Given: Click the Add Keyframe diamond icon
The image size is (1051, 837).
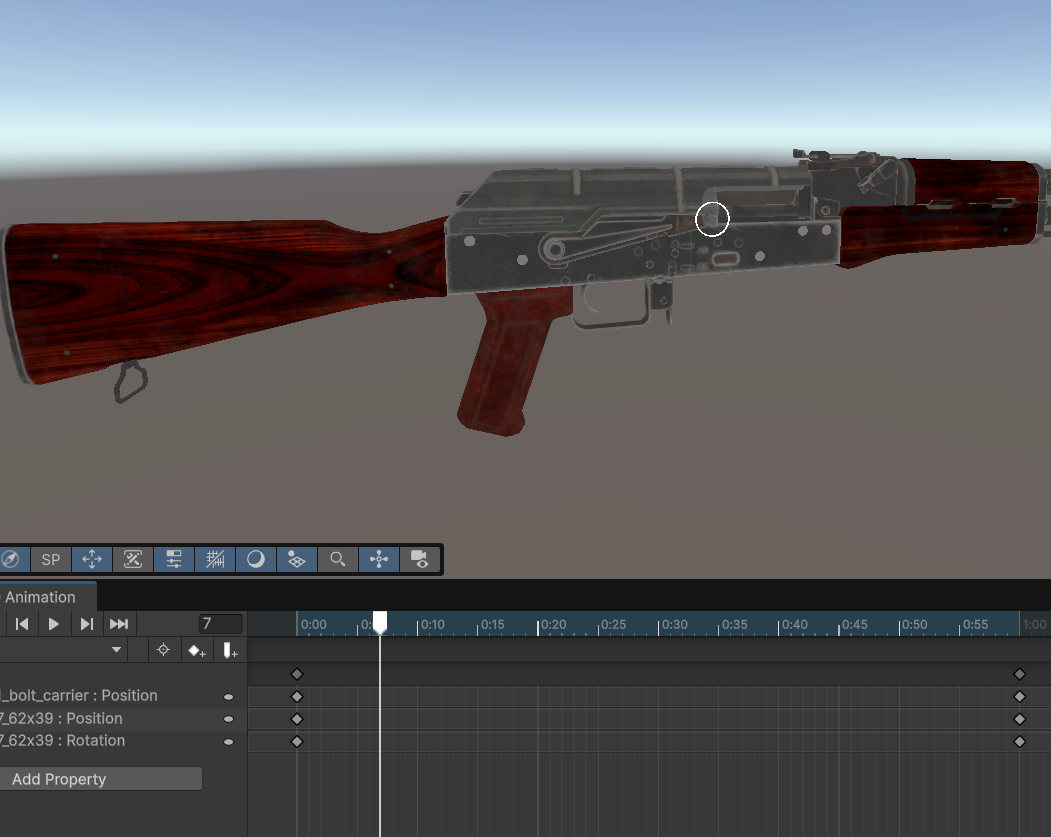Looking at the screenshot, I should pyautogui.click(x=197, y=650).
